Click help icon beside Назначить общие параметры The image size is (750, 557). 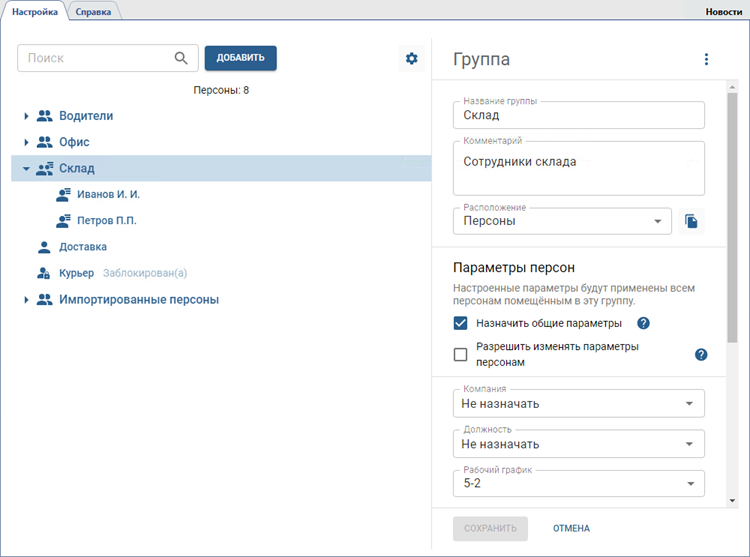click(644, 323)
